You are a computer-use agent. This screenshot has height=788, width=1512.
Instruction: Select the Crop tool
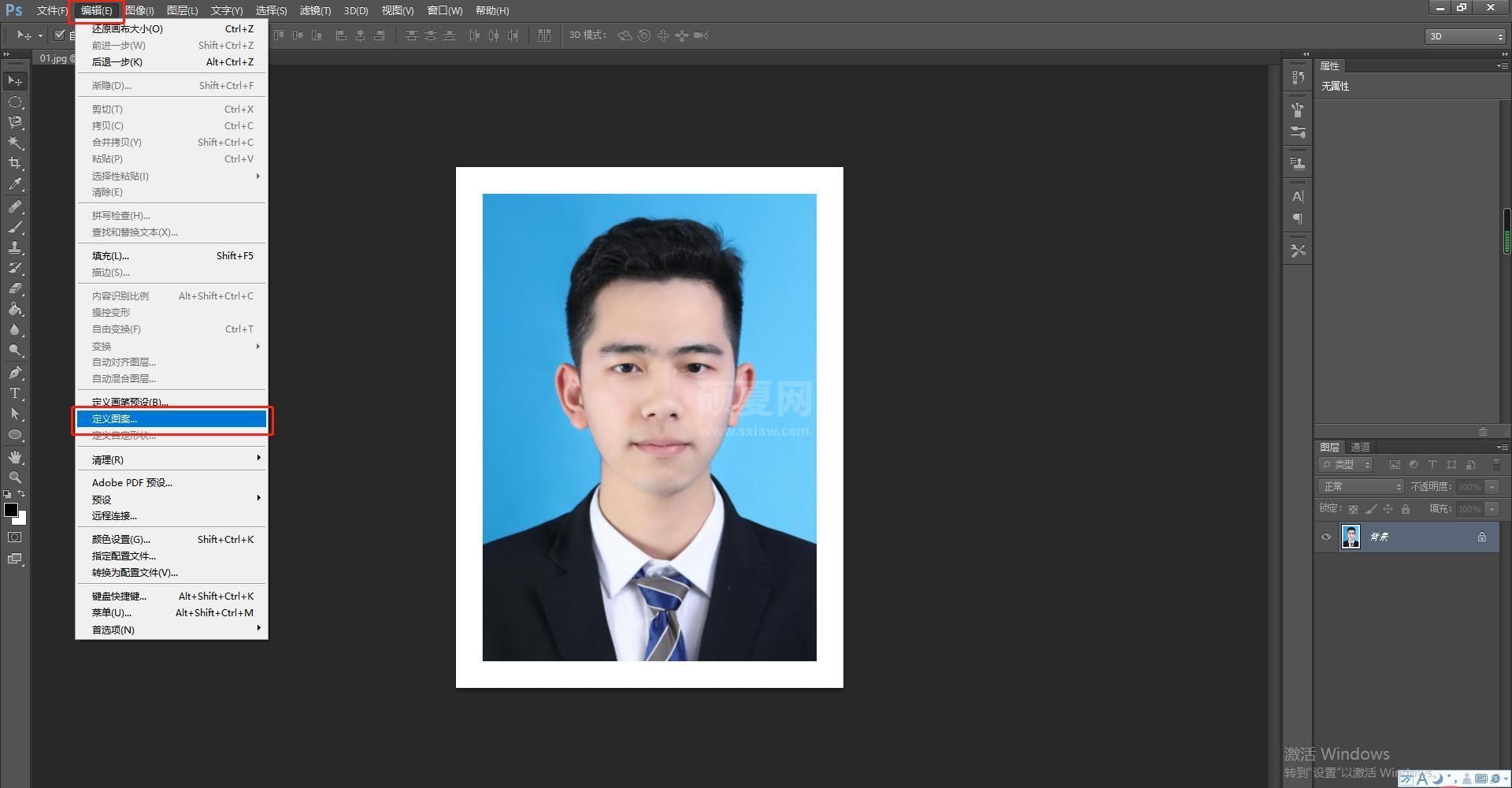[x=15, y=163]
